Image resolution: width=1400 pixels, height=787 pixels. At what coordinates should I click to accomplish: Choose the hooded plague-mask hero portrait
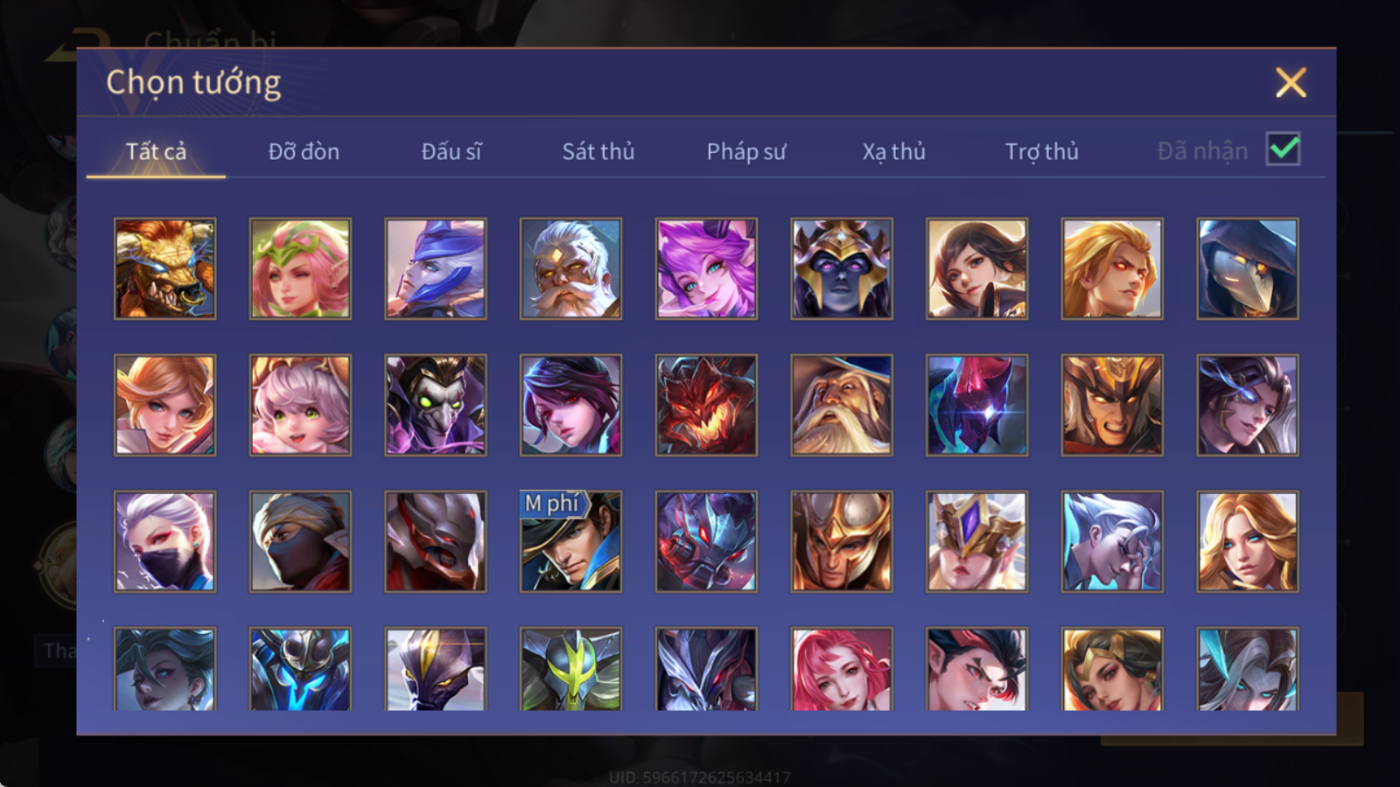tap(1247, 269)
